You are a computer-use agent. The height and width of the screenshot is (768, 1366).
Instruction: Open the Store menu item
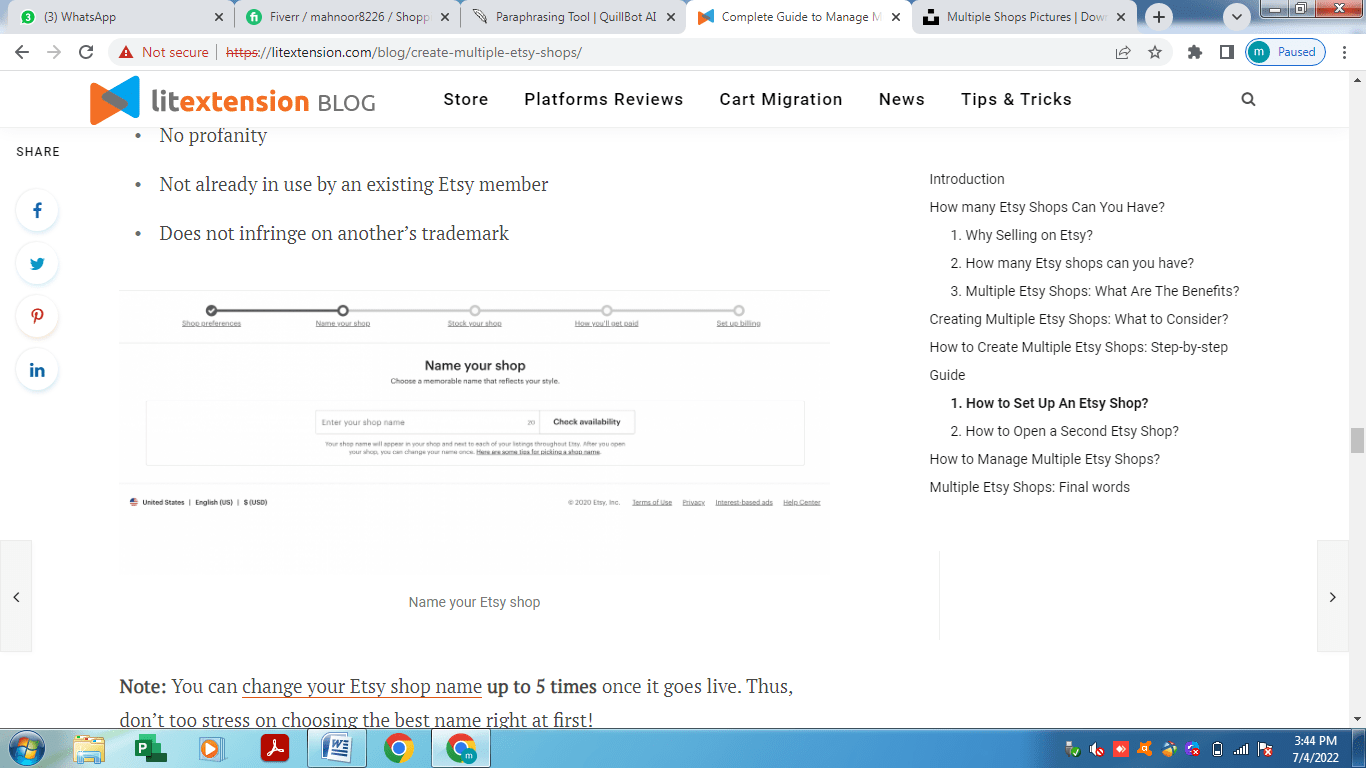pyautogui.click(x=466, y=99)
